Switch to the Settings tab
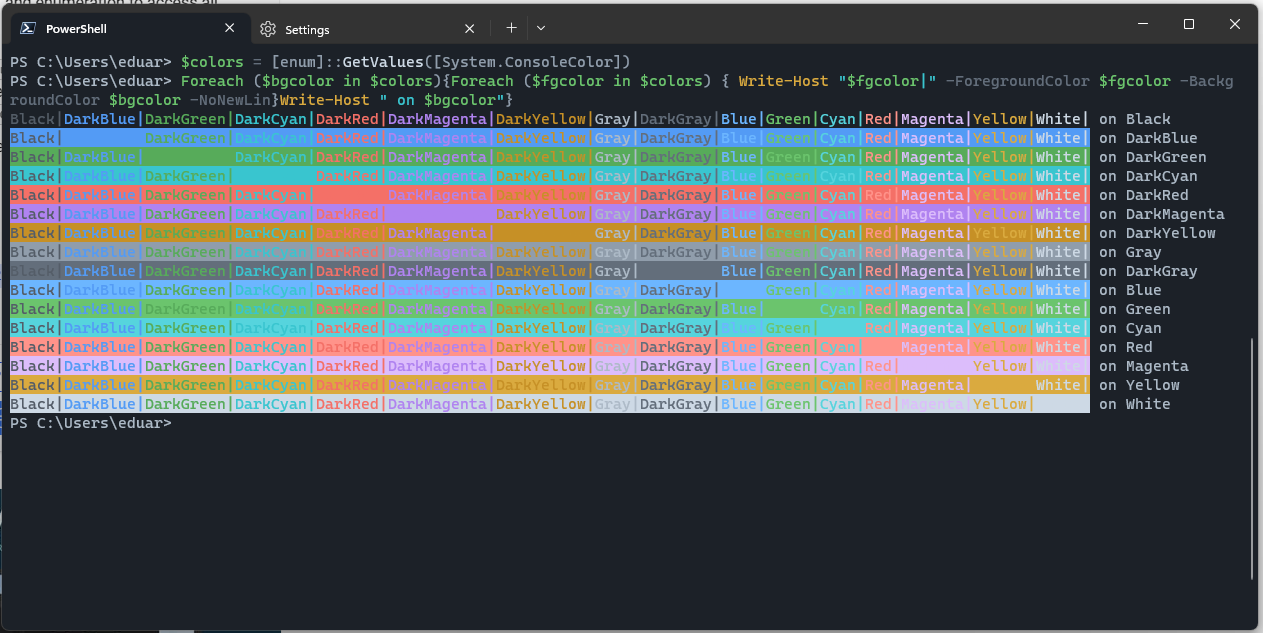 click(x=367, y=29)
